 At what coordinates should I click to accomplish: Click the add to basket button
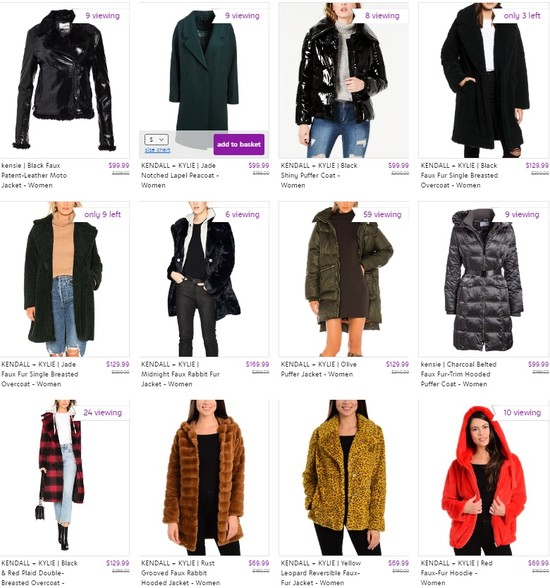click(x=239, y=144)
